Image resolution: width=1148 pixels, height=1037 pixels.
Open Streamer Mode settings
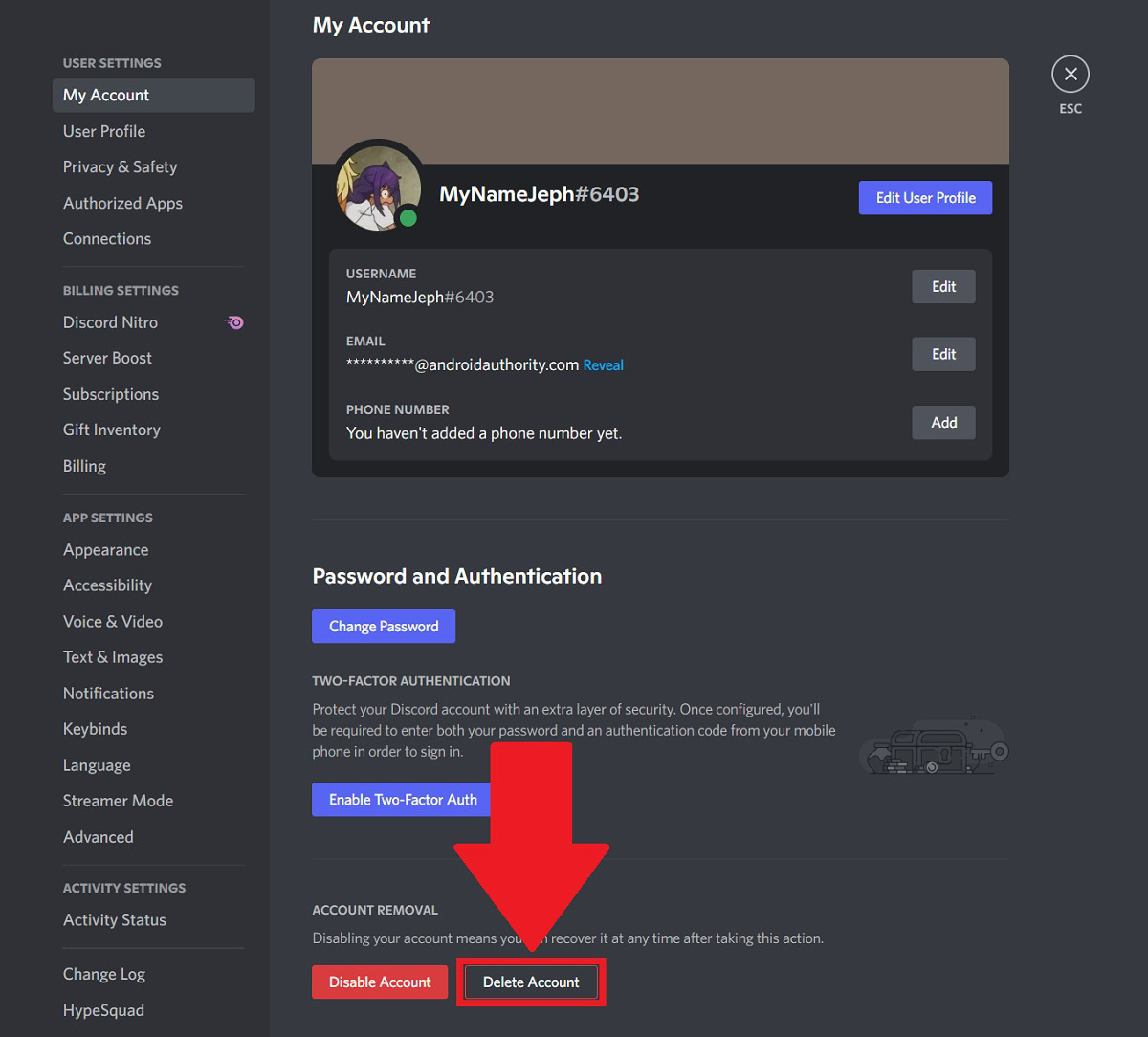(x=118, y=801)
